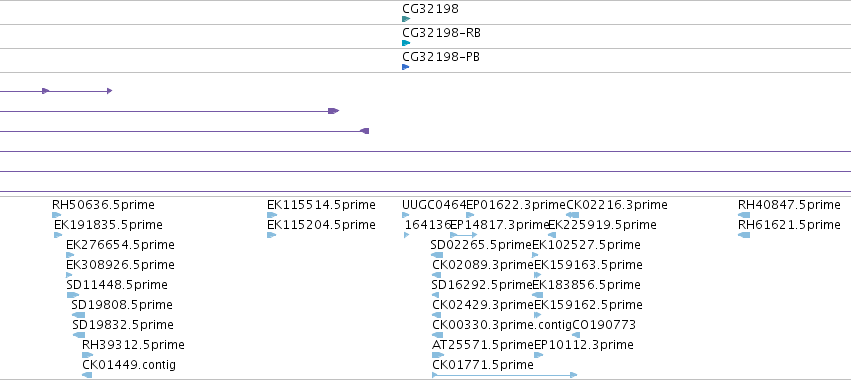The image size is (851, 380).
Task: Click the feature glyph below RH40847.5prime
Action: click(744, 215)
